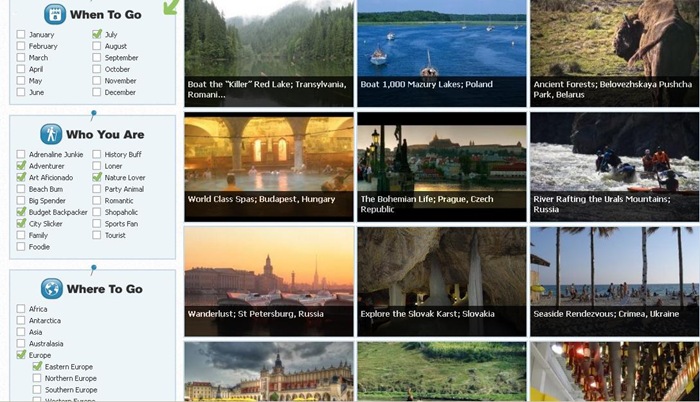The height and width of the screenshot is (402, 700).
Task: Click the 'Wanderlust; St Petersburg, Russia' caption
Action: point(255,314)
